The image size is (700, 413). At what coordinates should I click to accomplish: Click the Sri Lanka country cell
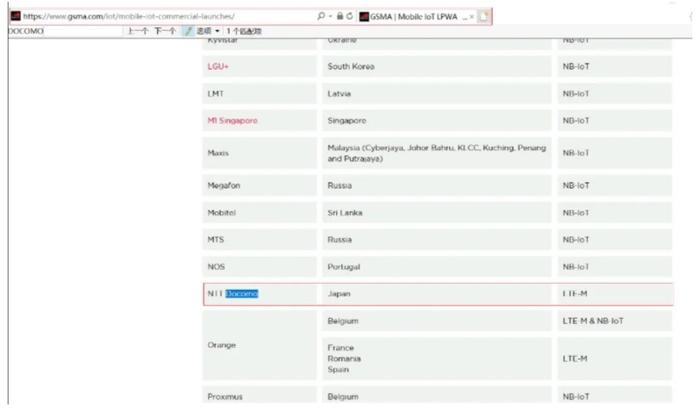437,213
